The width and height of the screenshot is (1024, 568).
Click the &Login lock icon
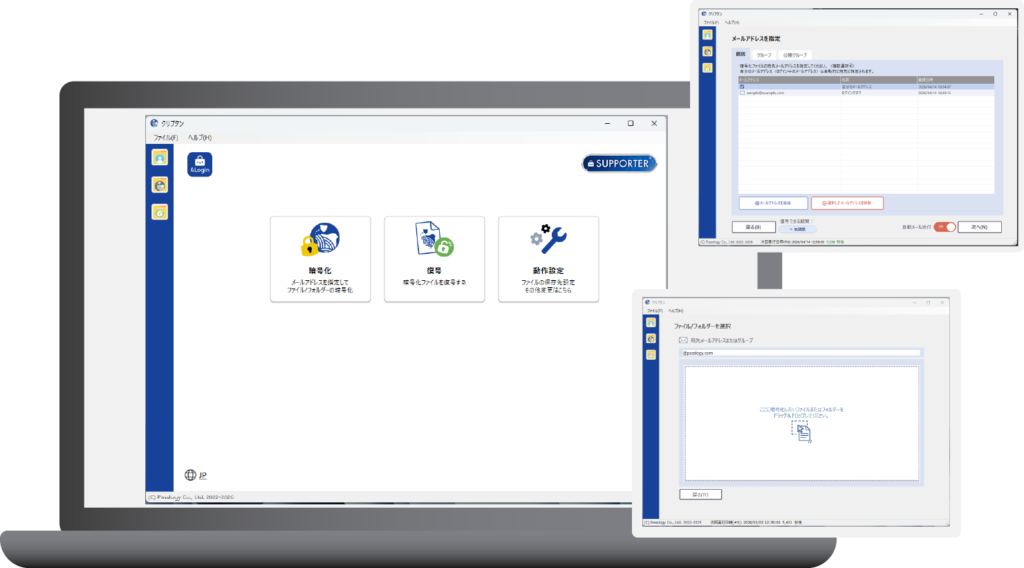tap(199, 164)
